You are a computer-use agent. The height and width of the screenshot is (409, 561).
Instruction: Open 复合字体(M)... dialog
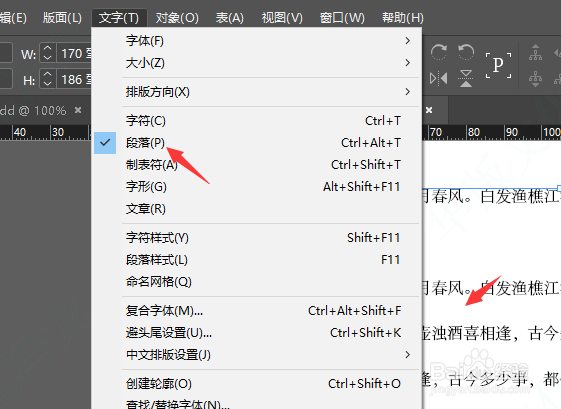point(257,311)
